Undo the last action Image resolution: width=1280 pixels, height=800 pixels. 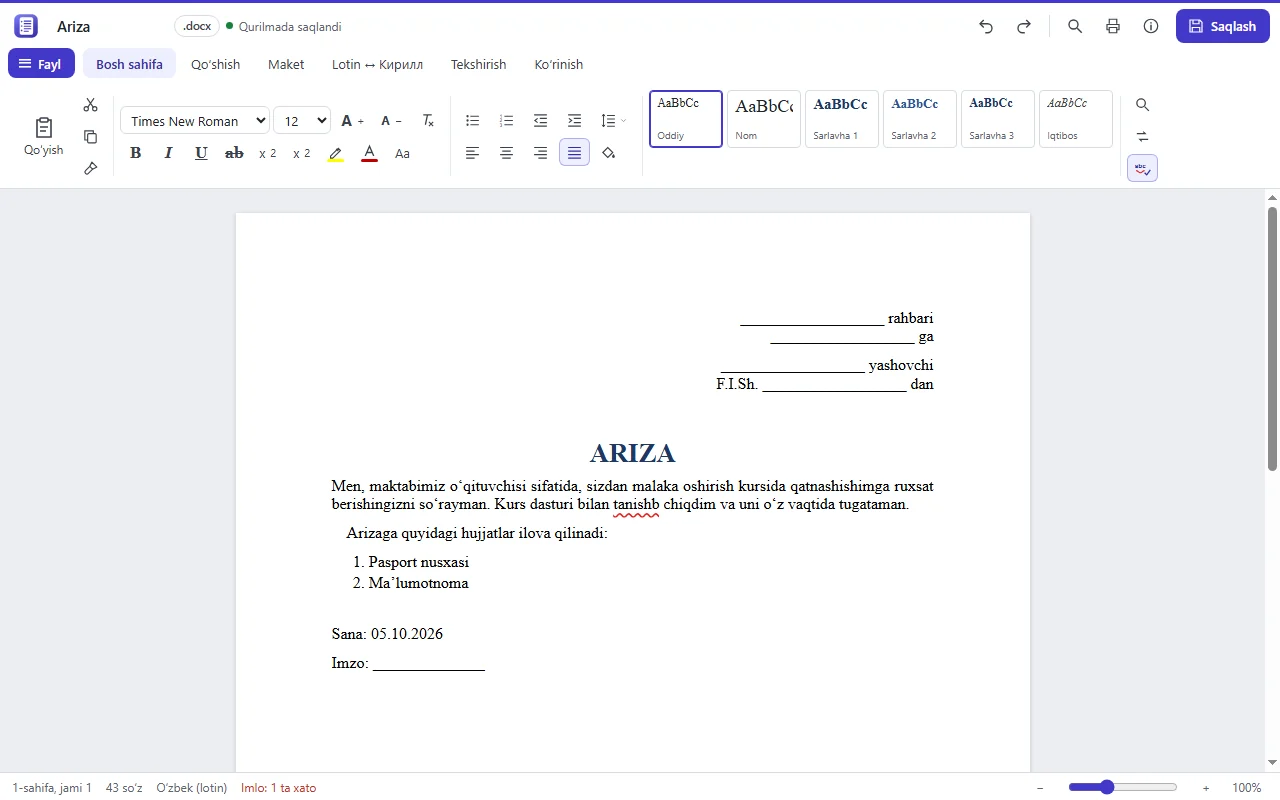(986, 27)
